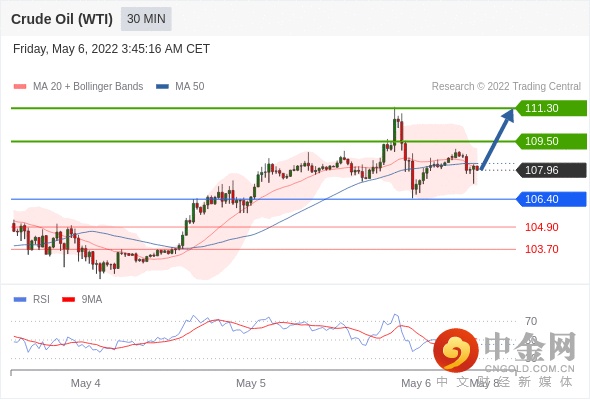
Task: Toggle the RSI legend entry
Action: tap(32, 300)
